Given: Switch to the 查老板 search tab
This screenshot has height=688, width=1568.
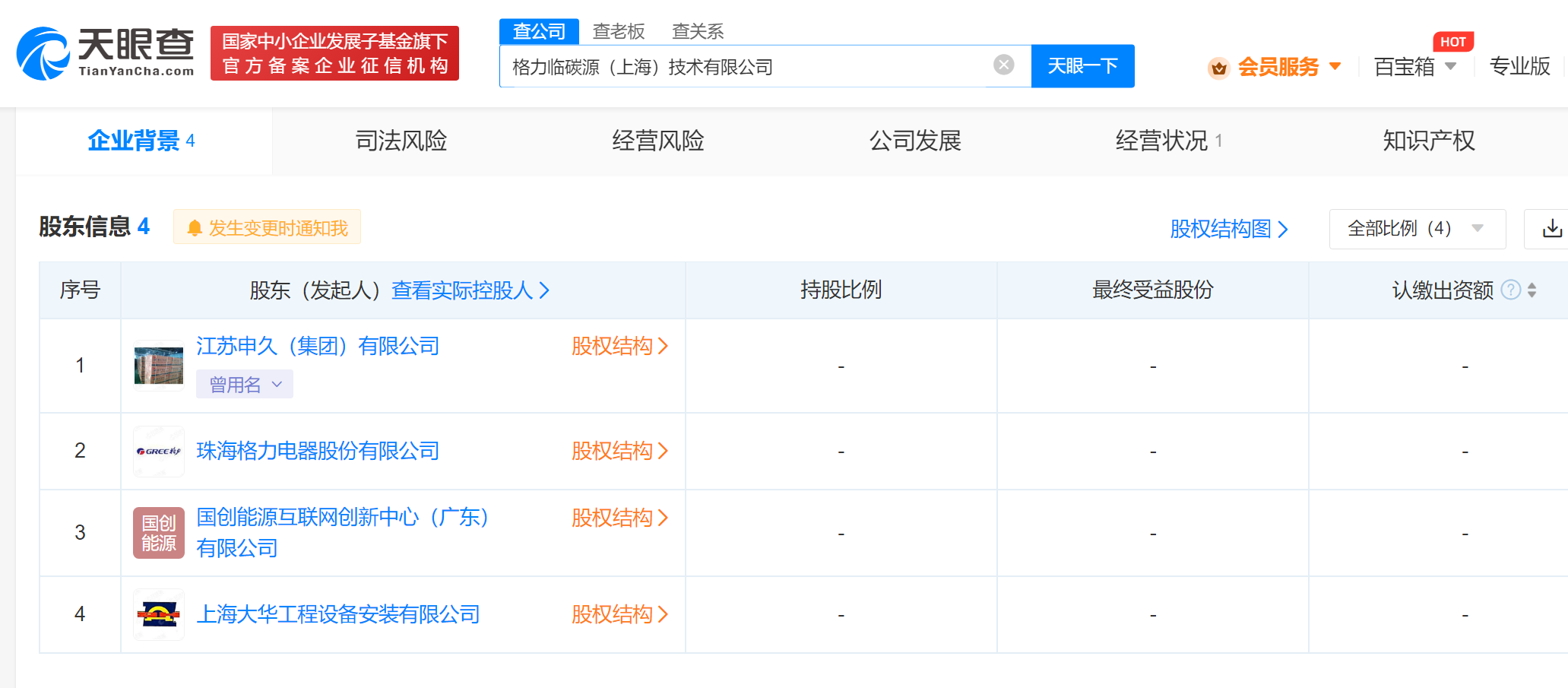Looking at the screenshot, I should click(619, 31).
